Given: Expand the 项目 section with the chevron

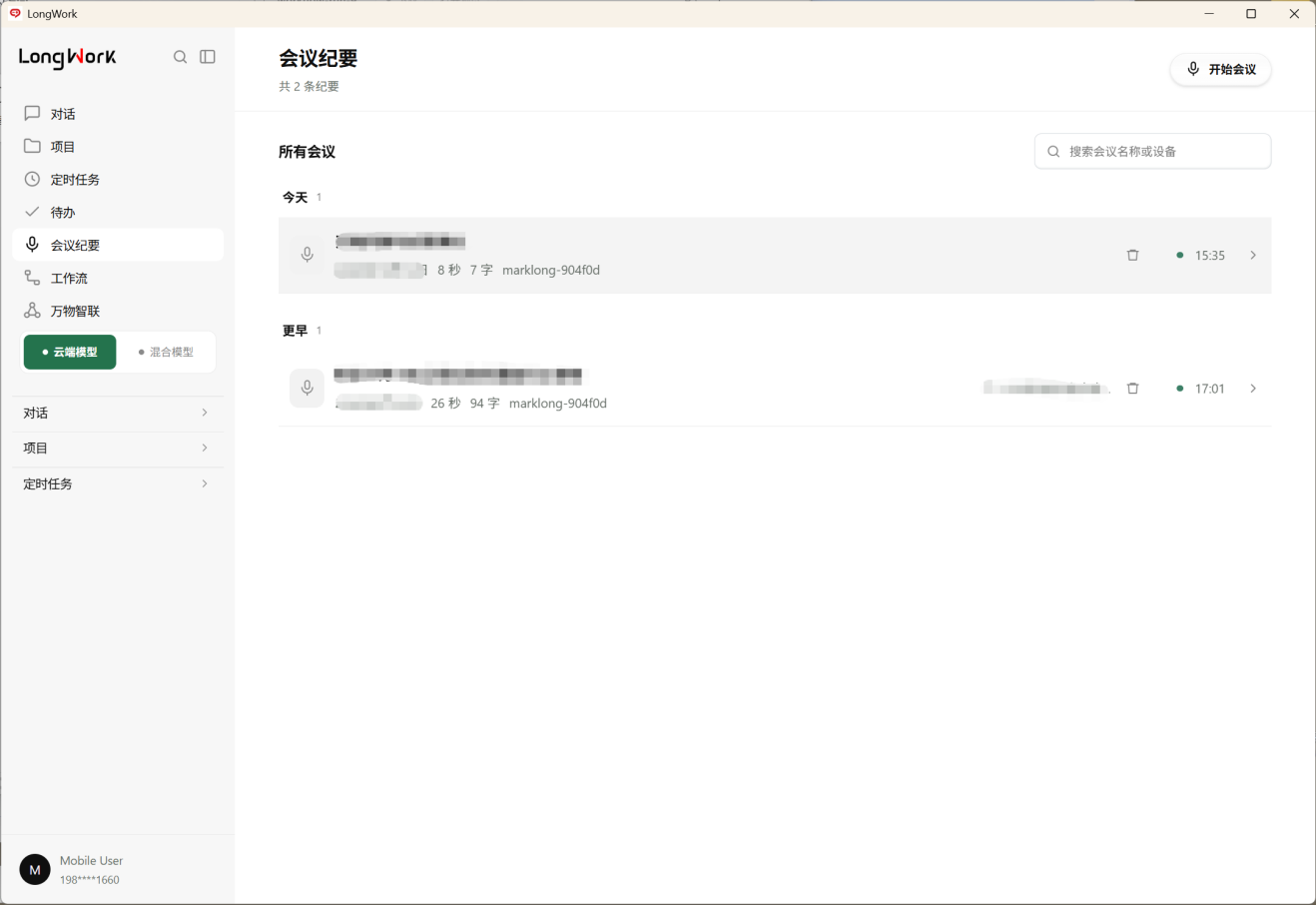Looking at the screenshot, I should pos(205,448).
